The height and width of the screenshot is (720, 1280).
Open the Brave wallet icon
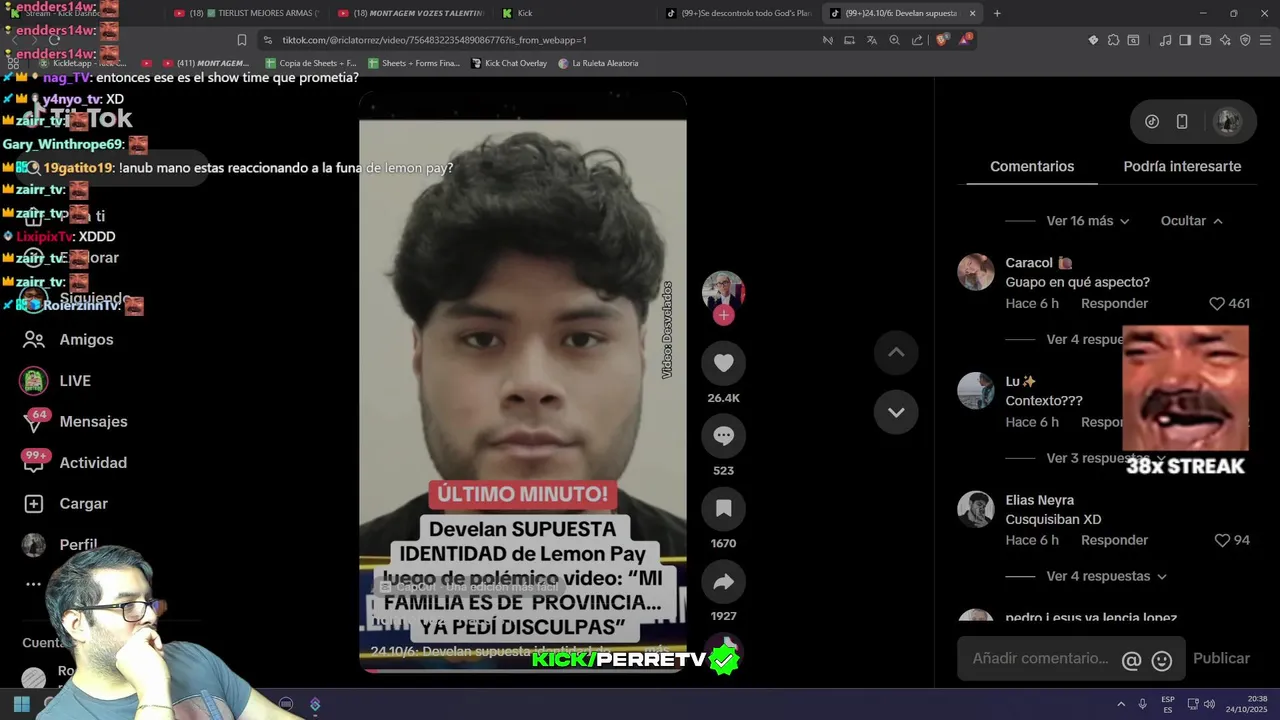tap(1205, 40)
